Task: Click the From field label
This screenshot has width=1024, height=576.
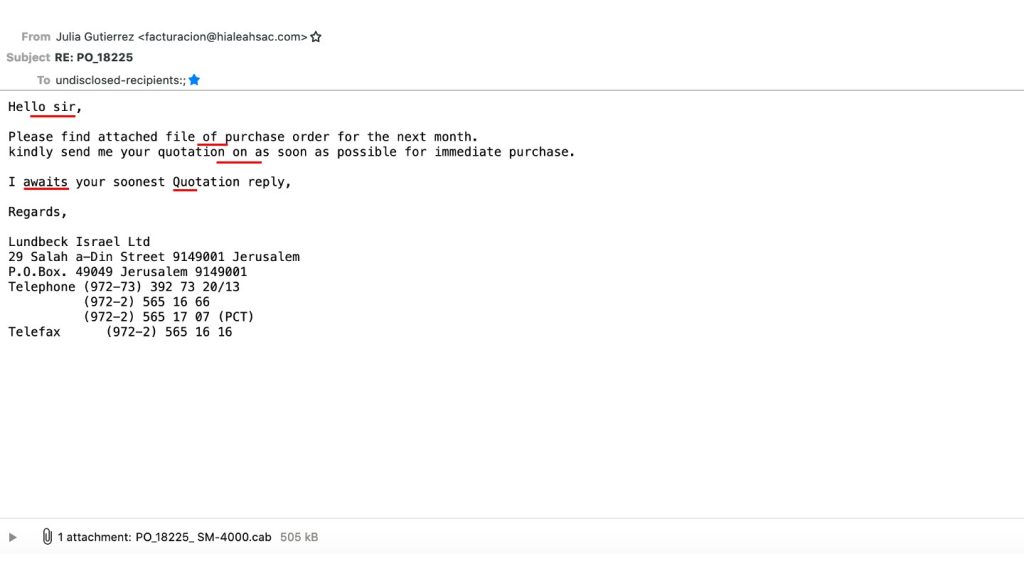Action: tap(35, 37)
